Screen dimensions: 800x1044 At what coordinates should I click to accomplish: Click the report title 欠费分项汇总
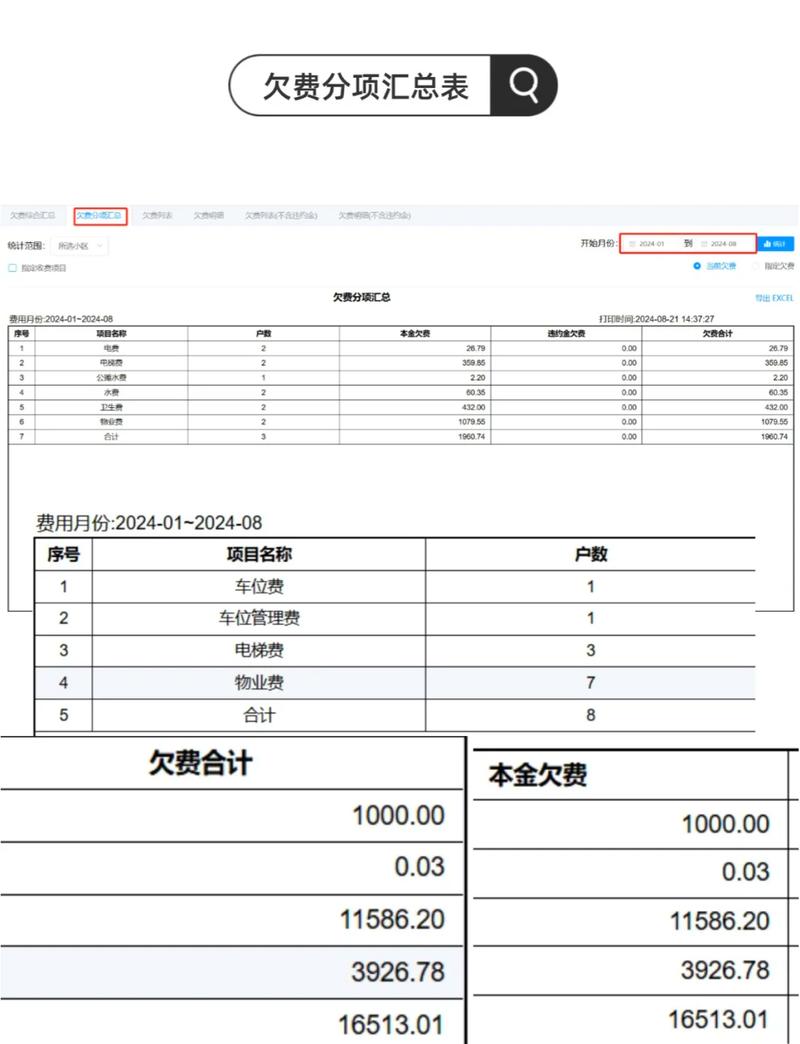pos(362,297)
